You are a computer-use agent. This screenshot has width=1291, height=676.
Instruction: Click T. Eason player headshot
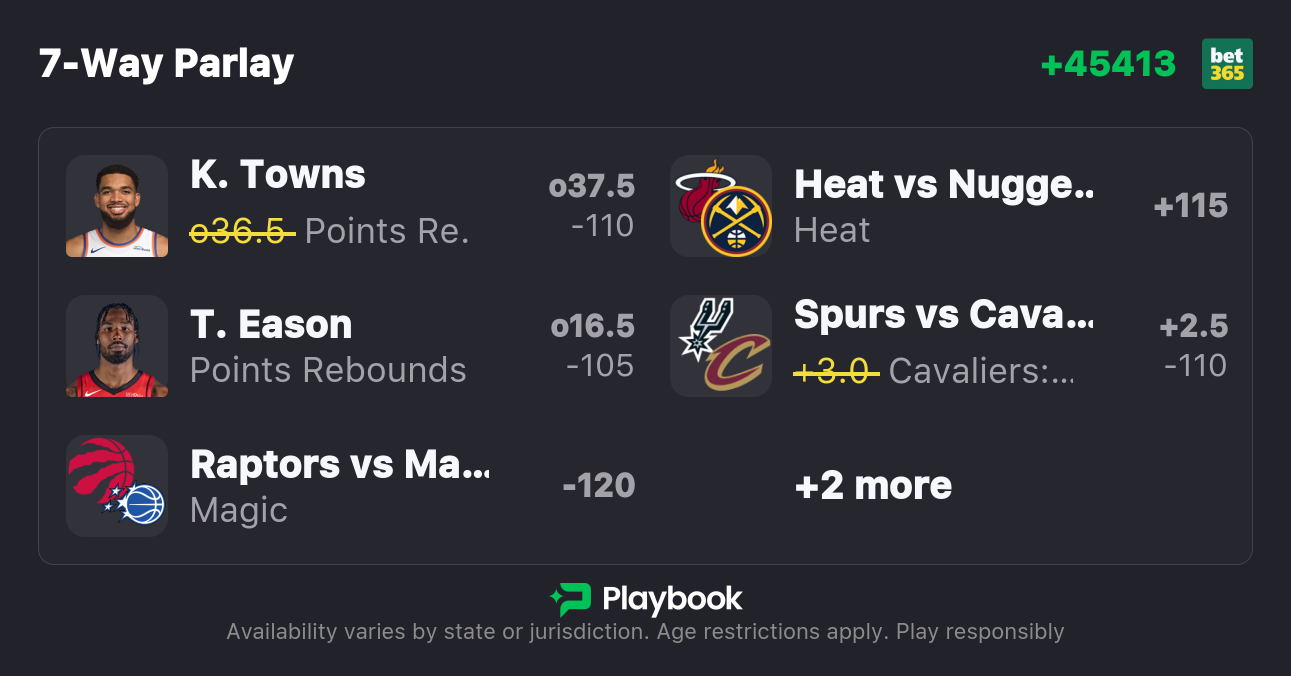pos(117,346)
